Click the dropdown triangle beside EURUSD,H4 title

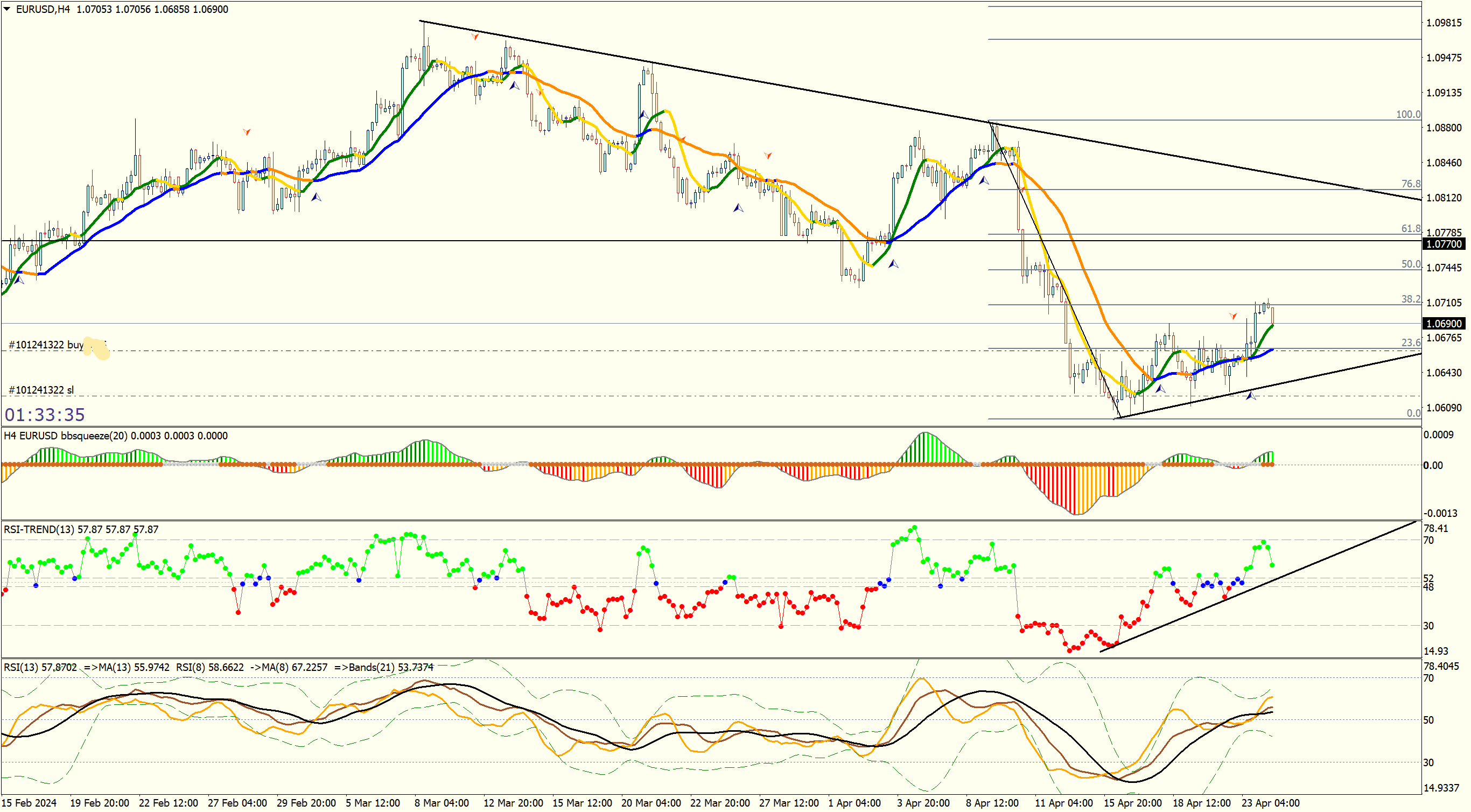click(7, 9)
